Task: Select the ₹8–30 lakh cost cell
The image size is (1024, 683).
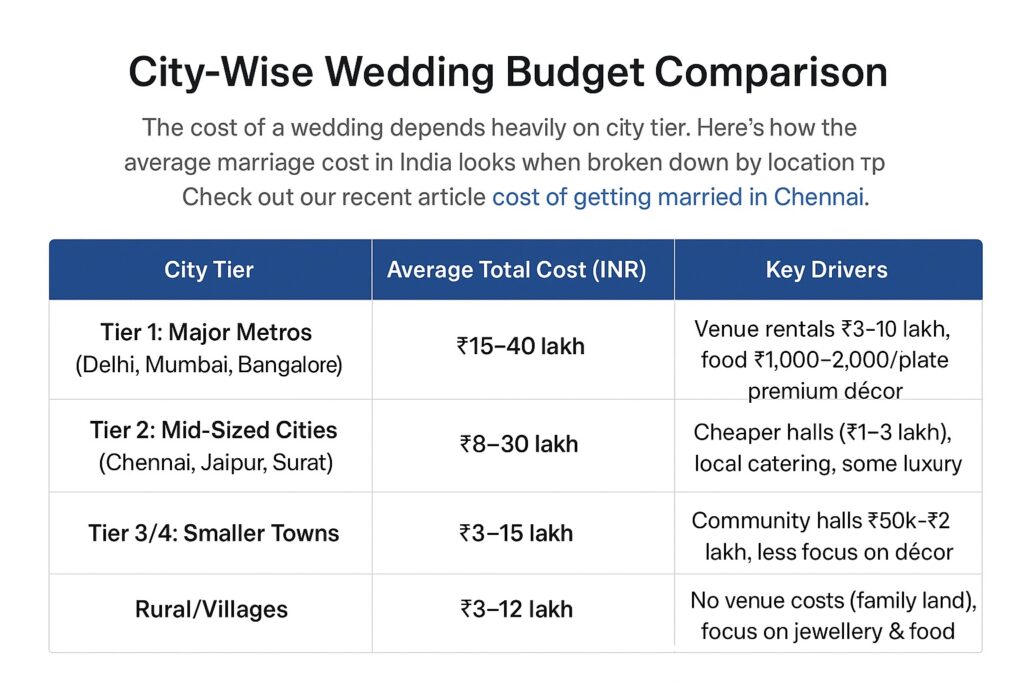Action: click(x=519, y=444)
